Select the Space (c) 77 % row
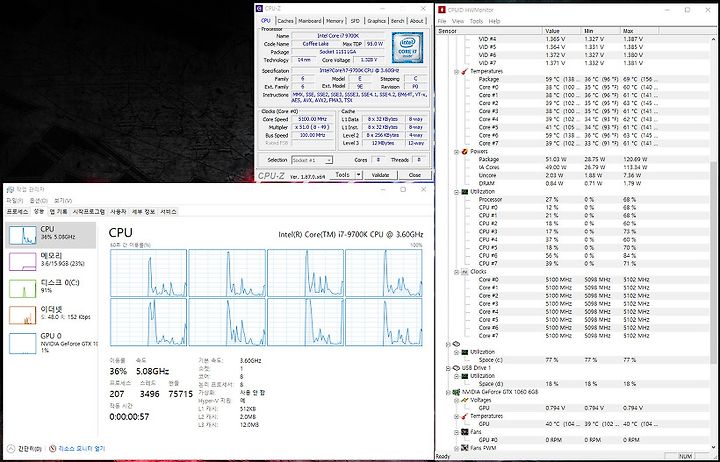 coord(572,360)
